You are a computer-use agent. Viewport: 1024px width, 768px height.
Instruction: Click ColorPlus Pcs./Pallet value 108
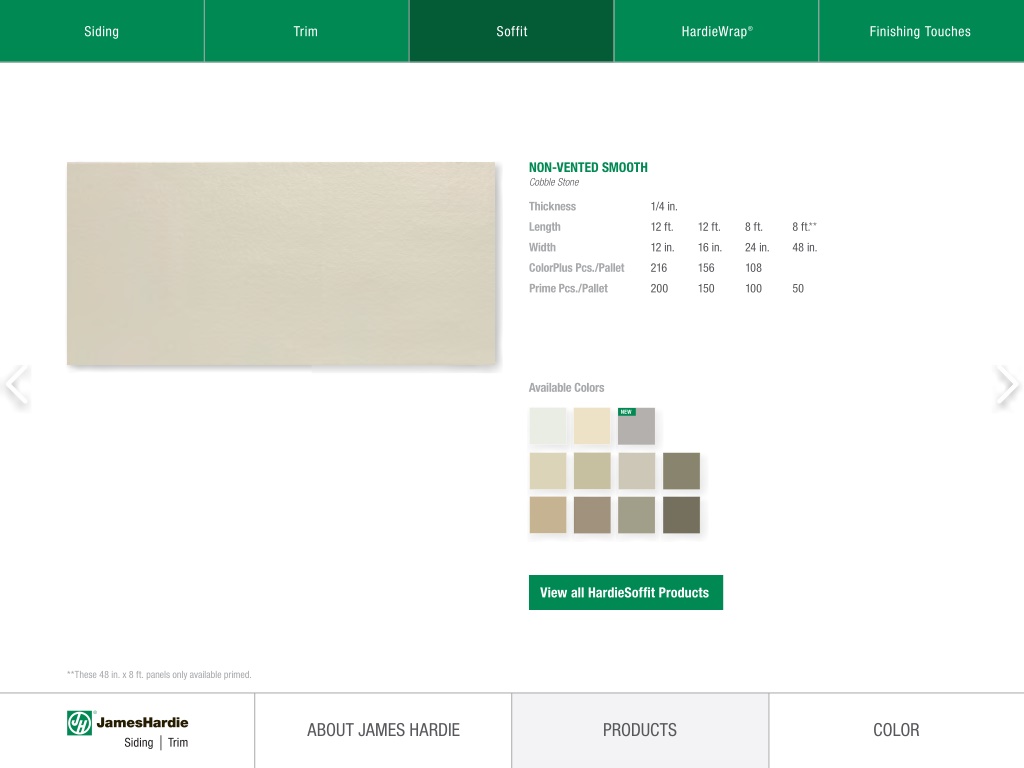[754, 268]
